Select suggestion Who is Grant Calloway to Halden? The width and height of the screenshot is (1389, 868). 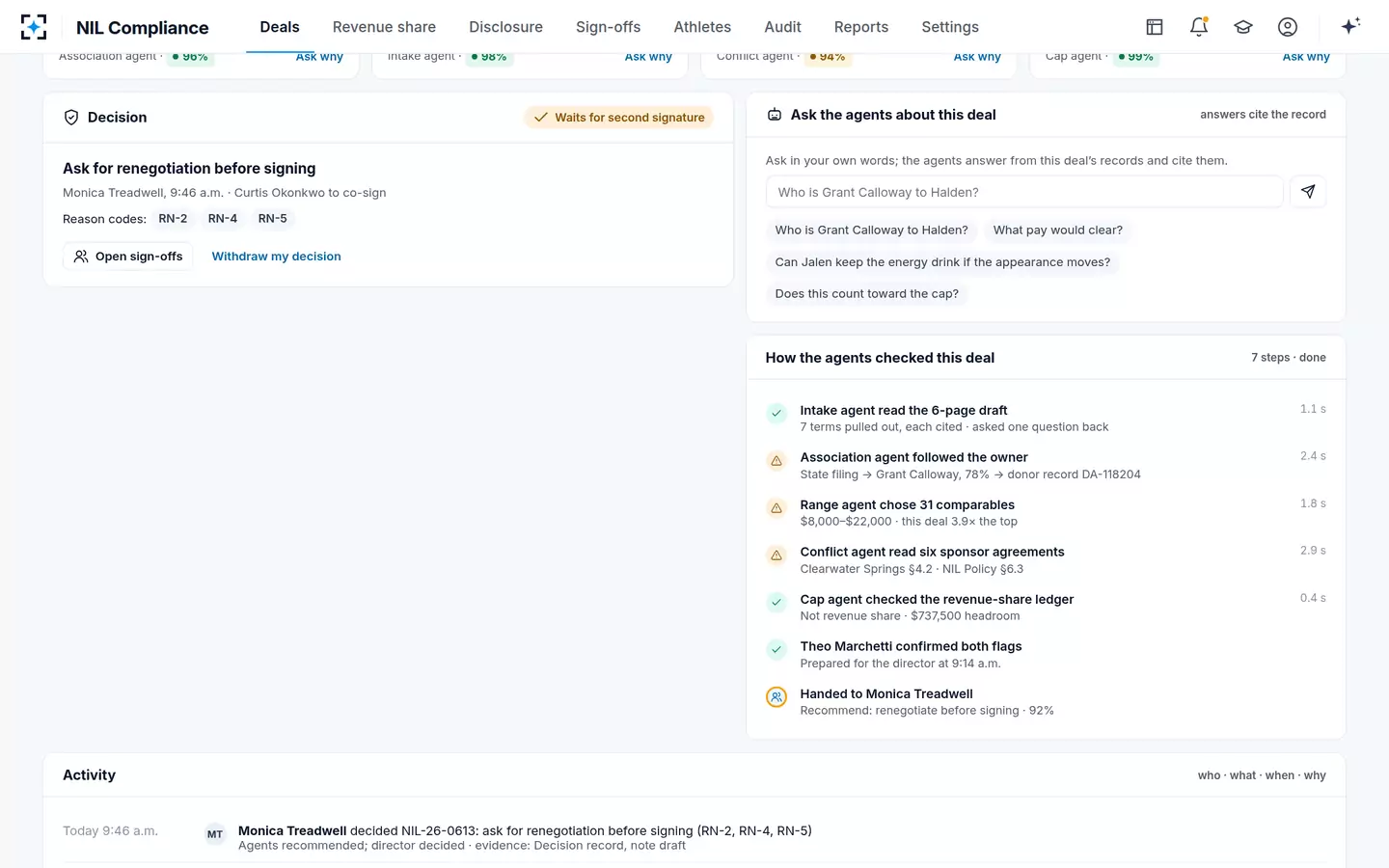871,231
